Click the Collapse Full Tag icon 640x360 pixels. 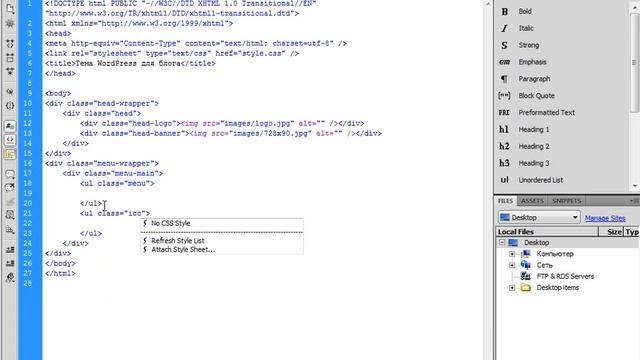pos(10,44)
